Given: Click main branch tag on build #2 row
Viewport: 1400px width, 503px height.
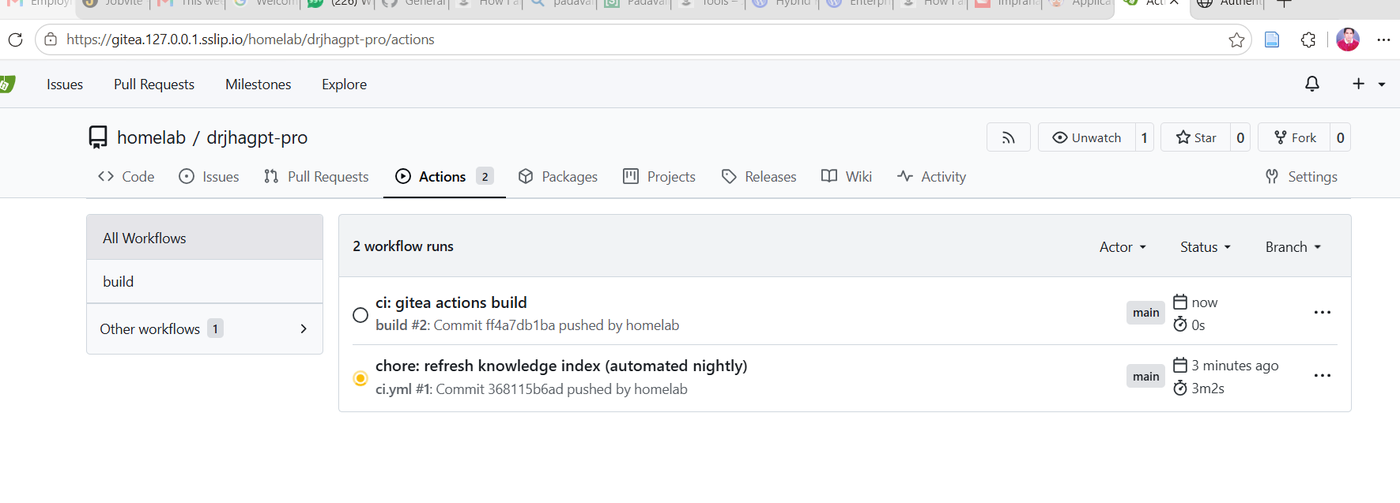Looking at the screenshot, I should [1146, 313].
